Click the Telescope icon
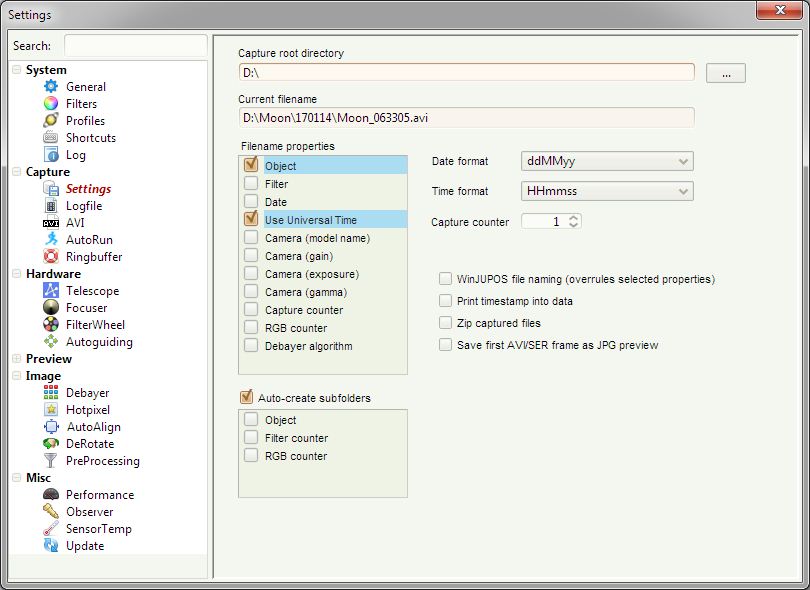This screenshot has width=810, height=590. (x=51, y=291)
